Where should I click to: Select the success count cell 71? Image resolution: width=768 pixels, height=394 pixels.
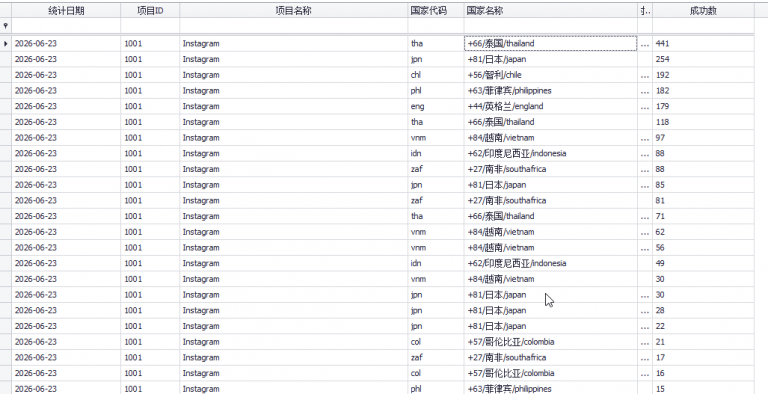[703, 216]
